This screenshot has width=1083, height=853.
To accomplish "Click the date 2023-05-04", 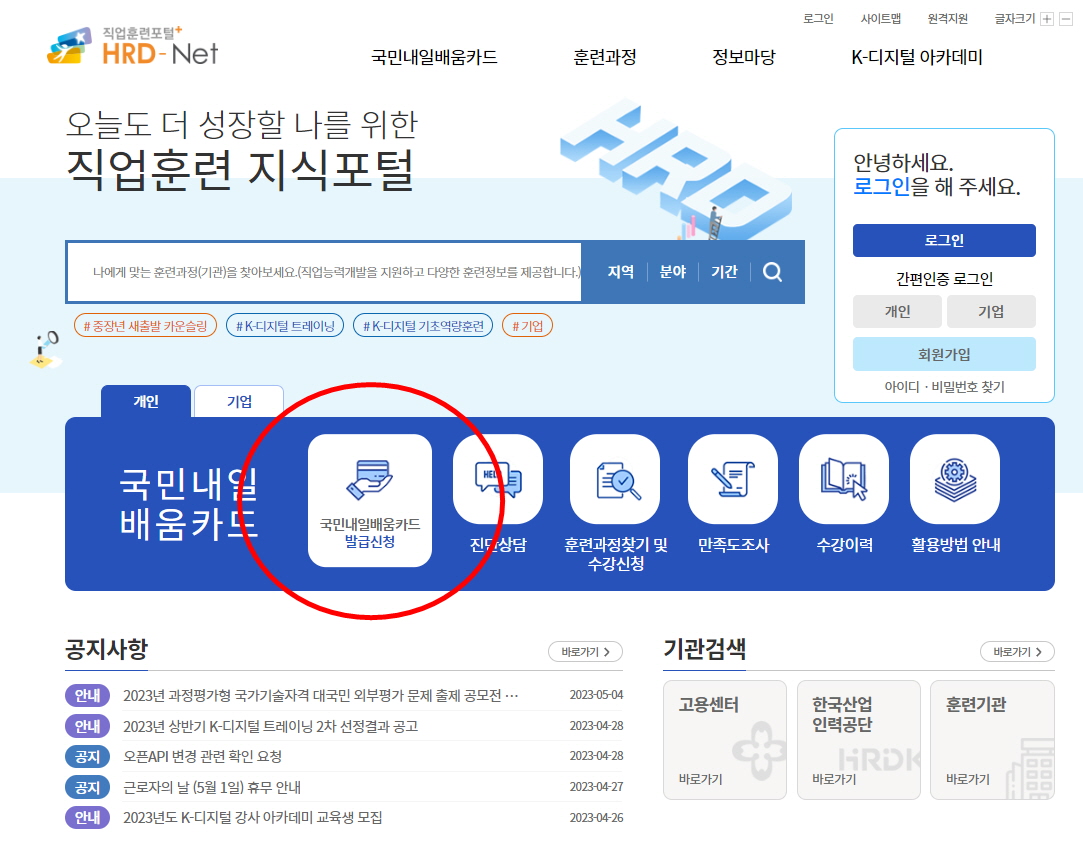I will pyautogui.click(x=596, y=695).
